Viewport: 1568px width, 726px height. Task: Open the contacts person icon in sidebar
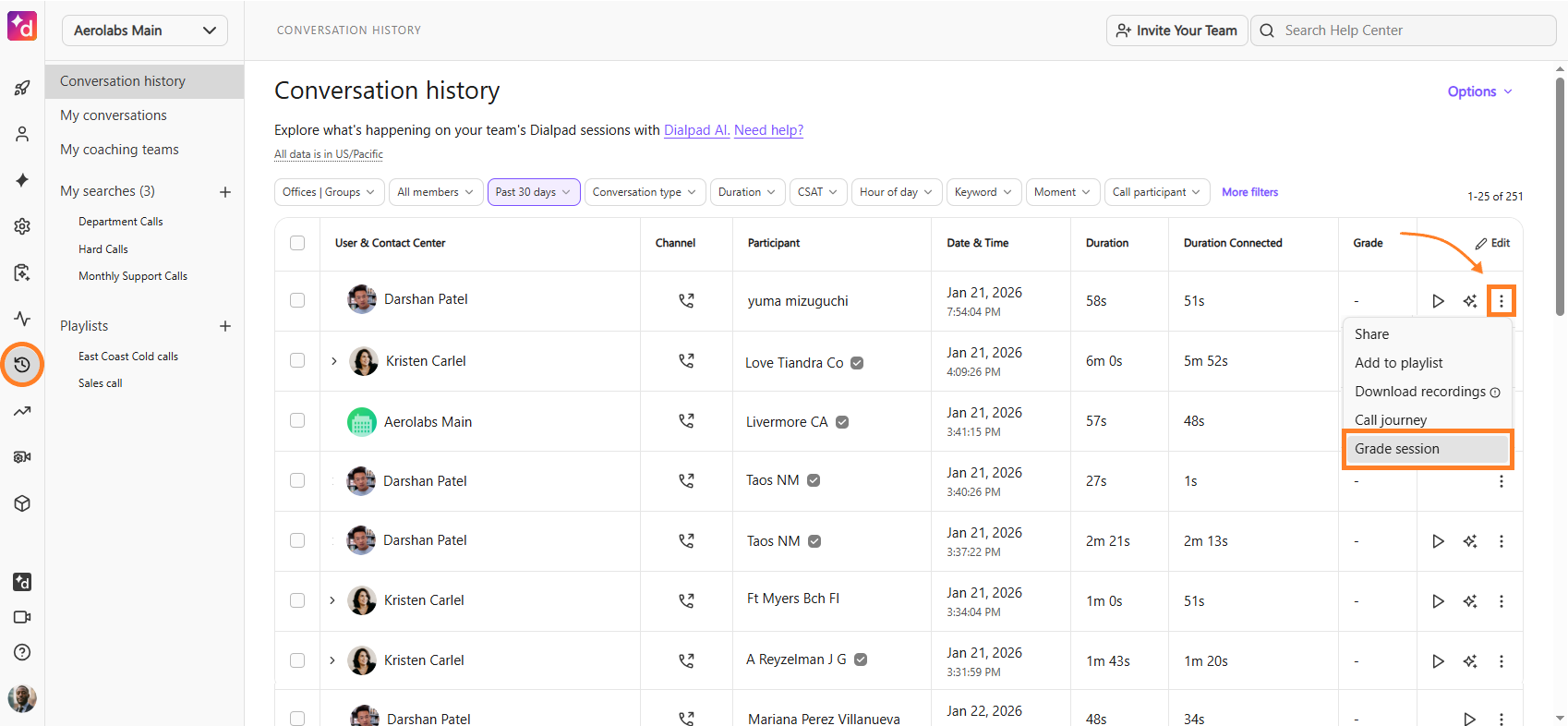(22, 134)
